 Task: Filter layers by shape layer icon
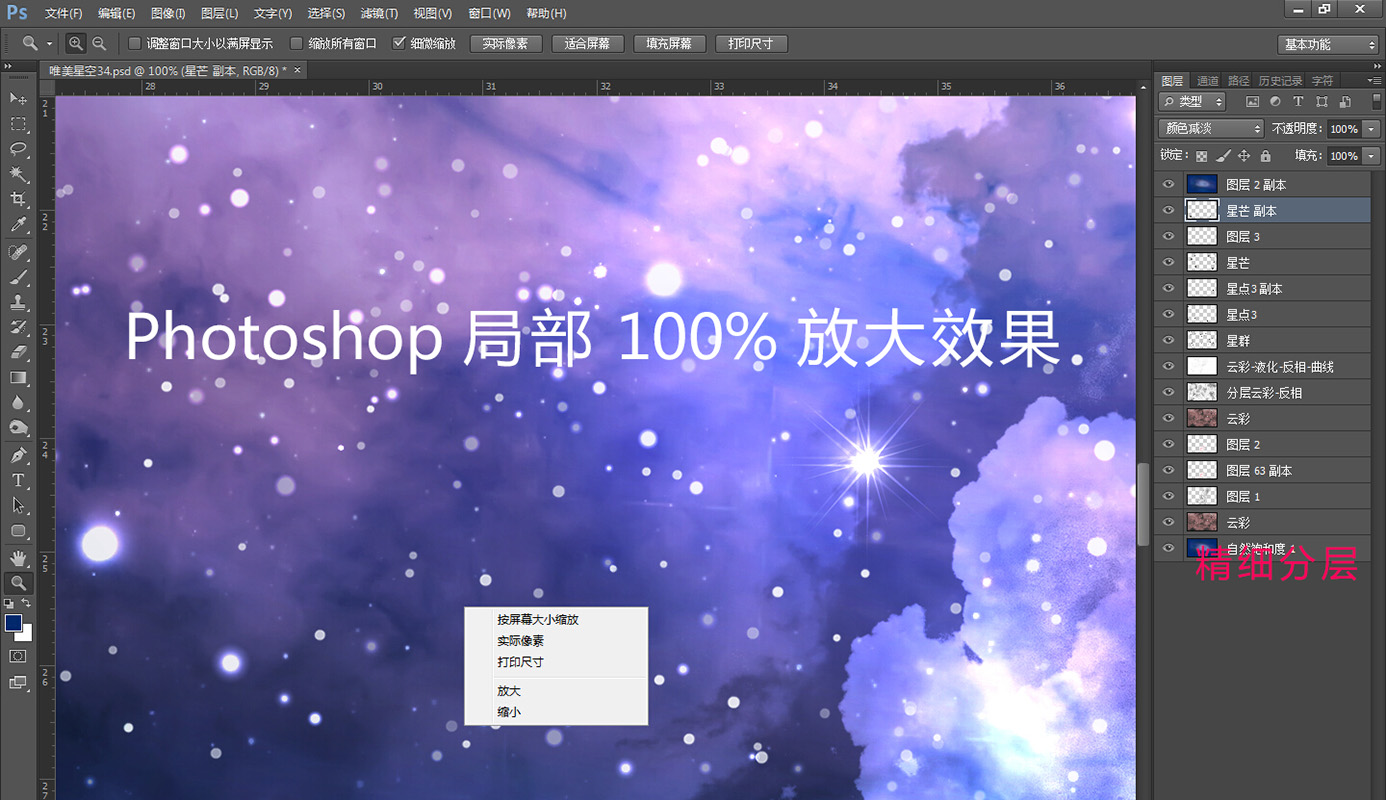1322,102
